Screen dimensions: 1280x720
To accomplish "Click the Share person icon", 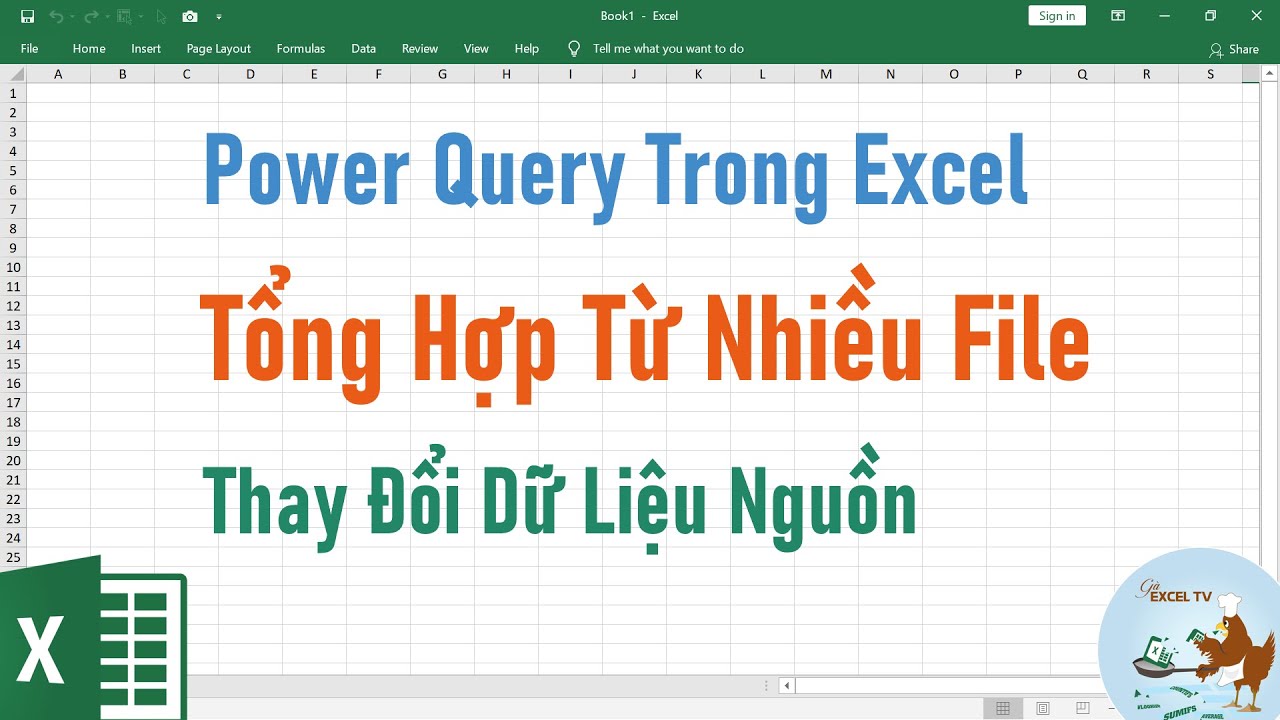I will tap(1215, 49).
